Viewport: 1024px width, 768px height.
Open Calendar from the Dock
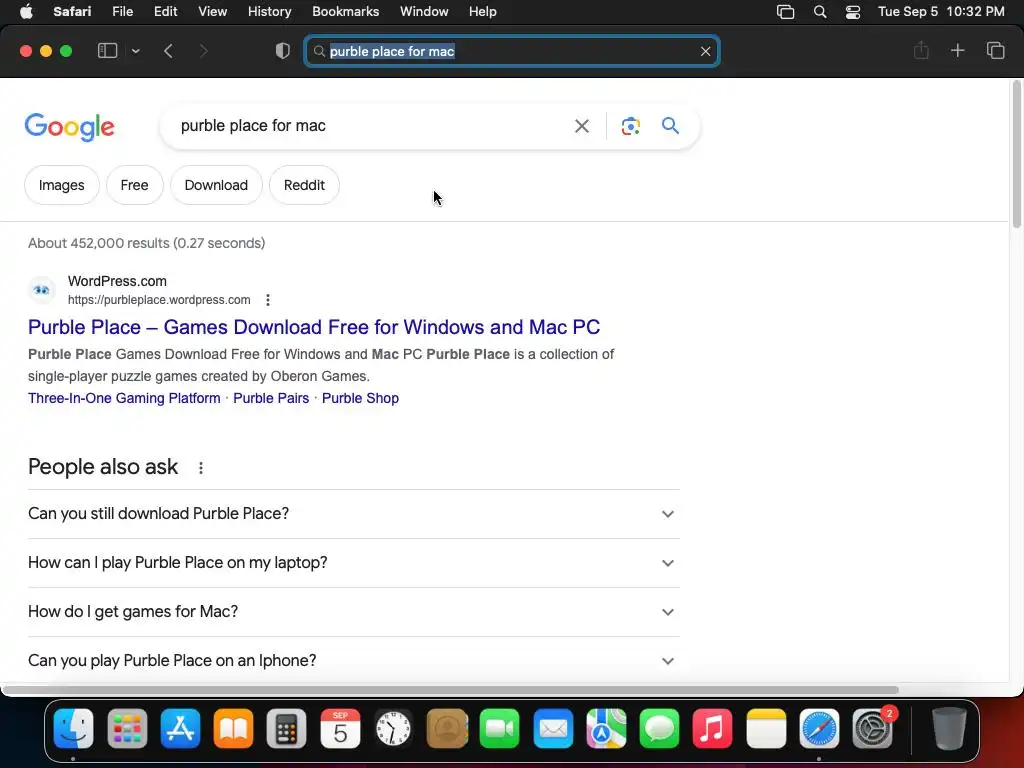pyautogui.click(x=340, y=728)
